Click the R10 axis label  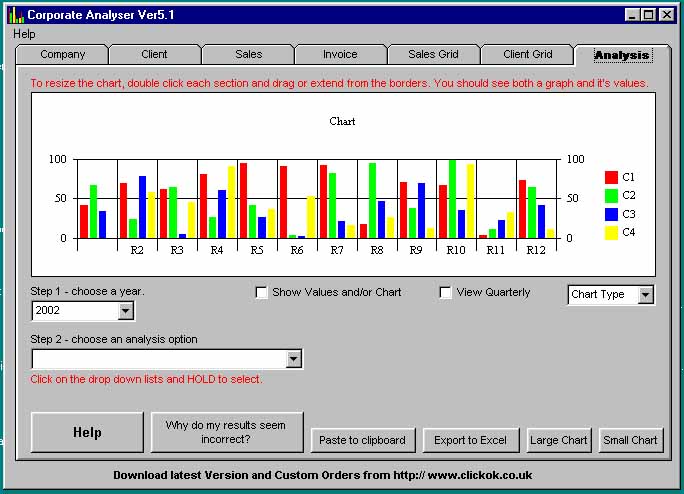(456, 250)
